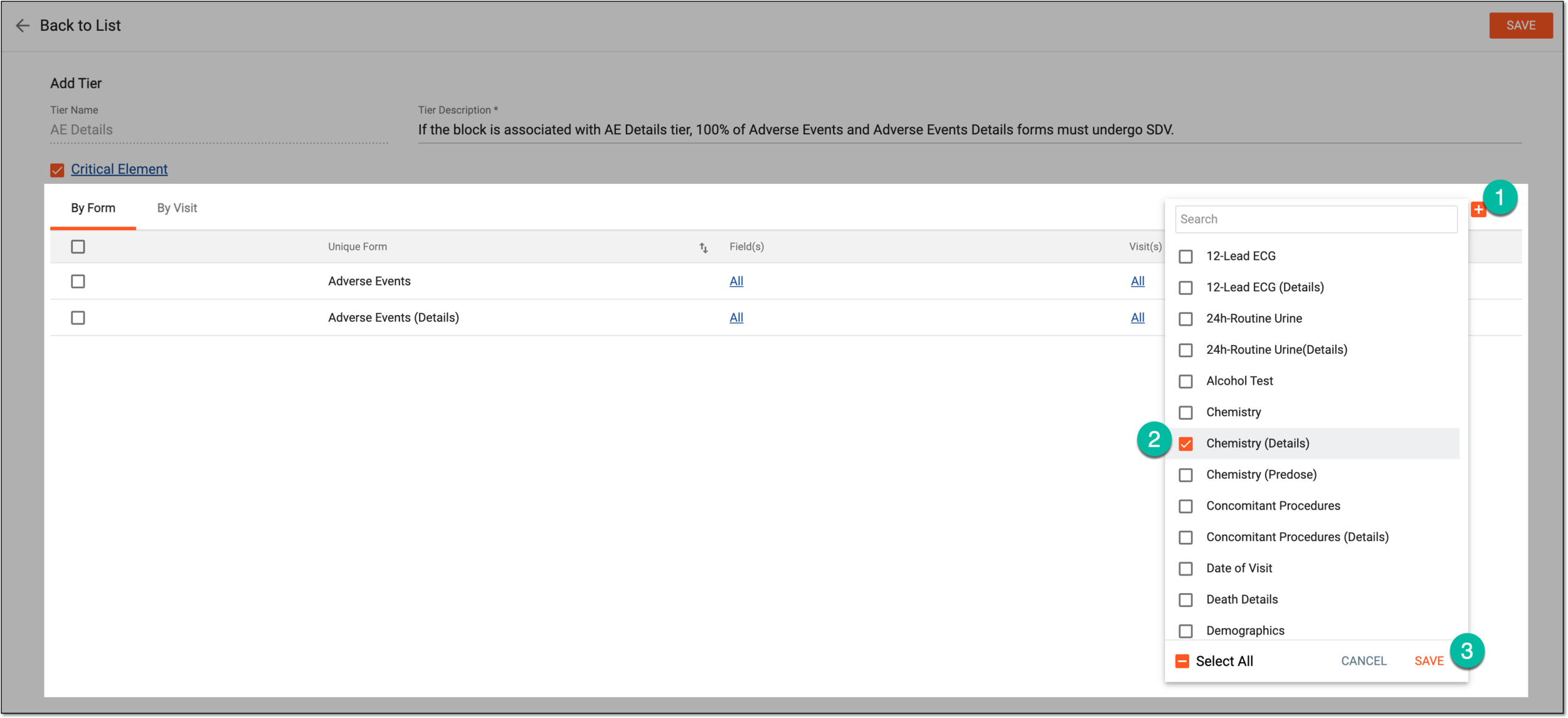1568x718 pixels.
Task: Click the Alcohol Test list label
Action: tap(1239, 381)
